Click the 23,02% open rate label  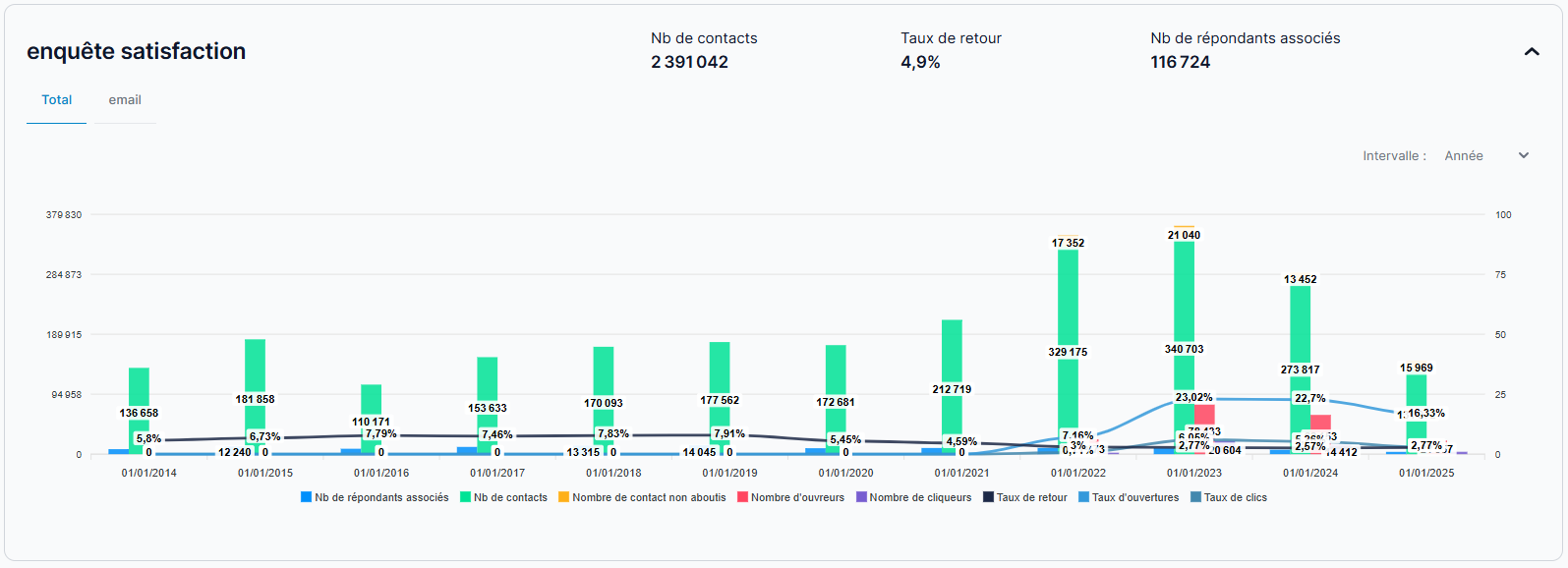[1193, 398]
